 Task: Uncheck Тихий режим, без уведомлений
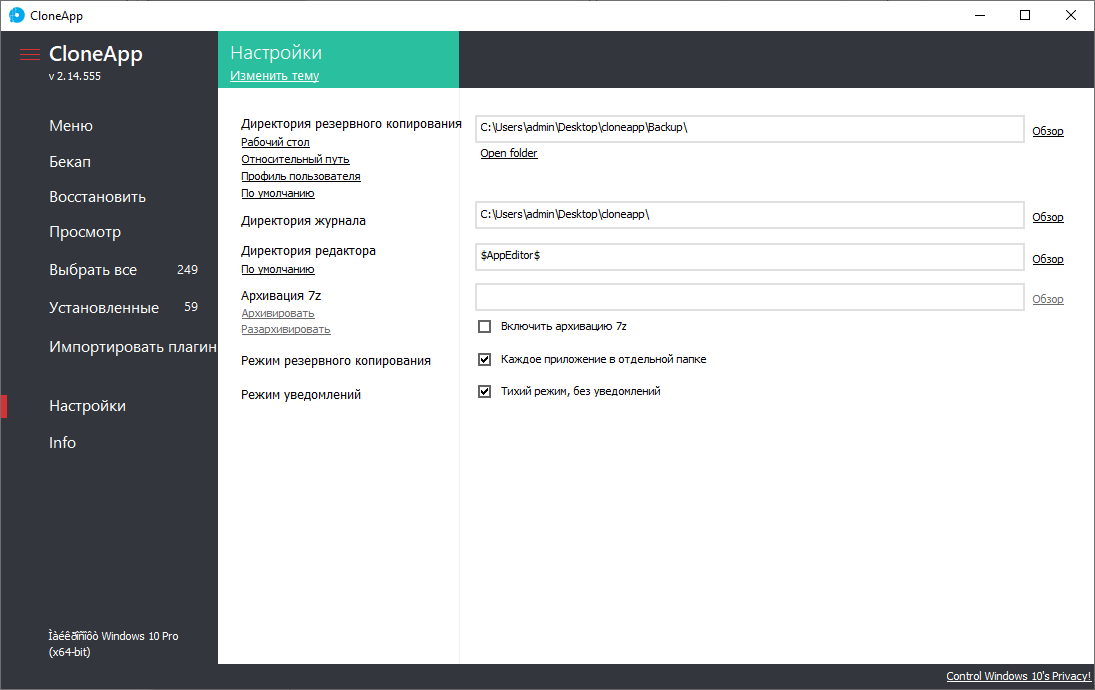tap(485, 391)
